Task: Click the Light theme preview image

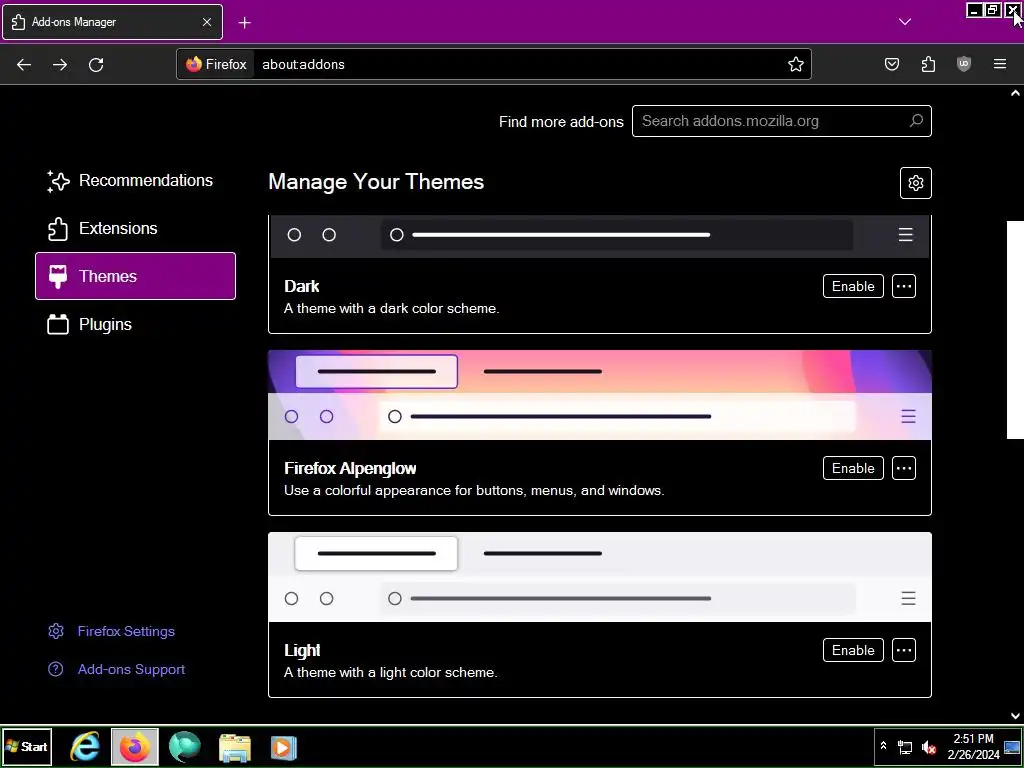Action: [x=600, y=577]
